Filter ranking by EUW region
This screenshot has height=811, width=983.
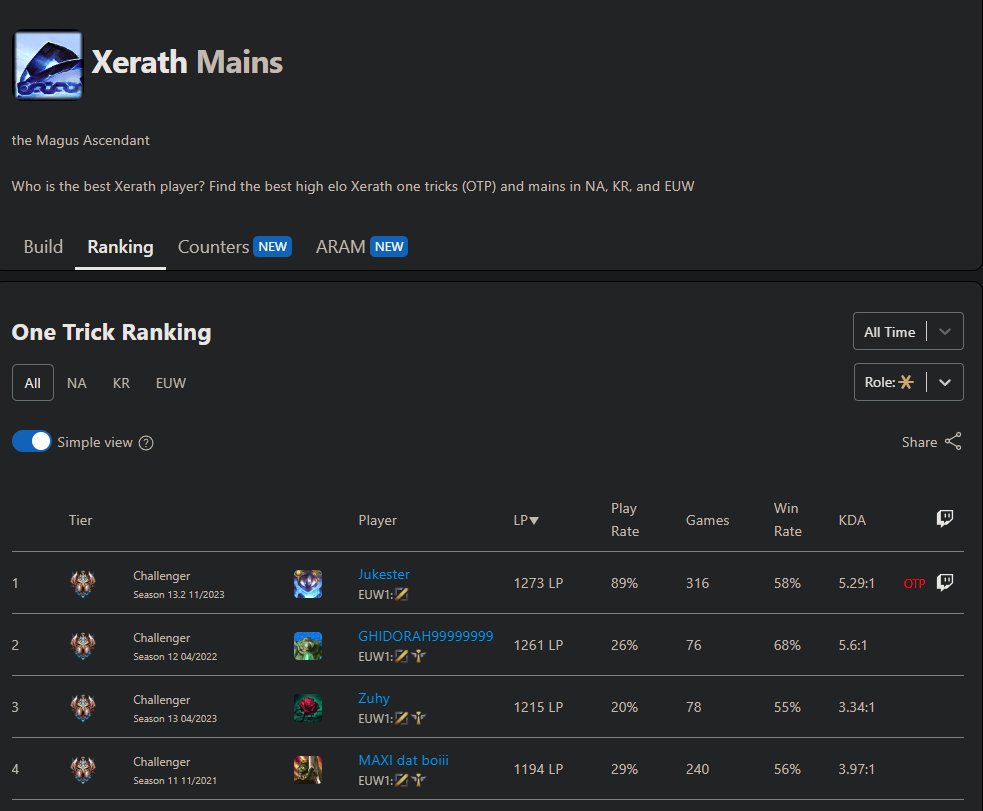171,383
